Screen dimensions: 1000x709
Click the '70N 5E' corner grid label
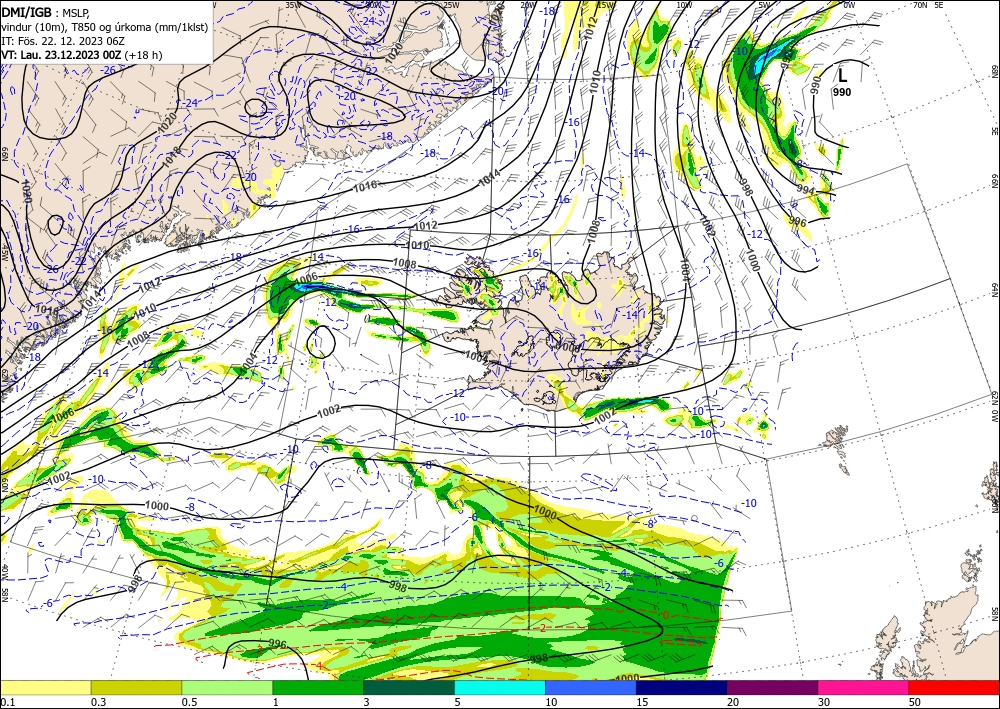pos(928,5)
